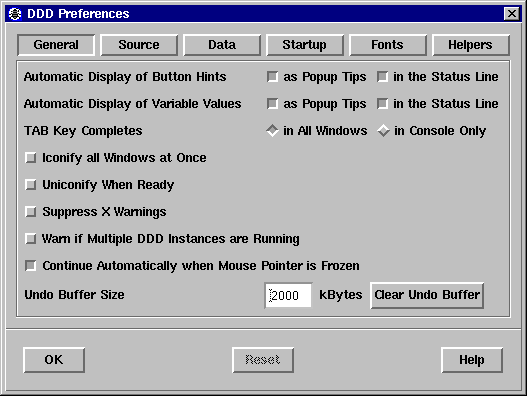This screenshot has width=527, height=396.
Task: Click the DDD bug icon in the title bar
Action: (15, 14)
